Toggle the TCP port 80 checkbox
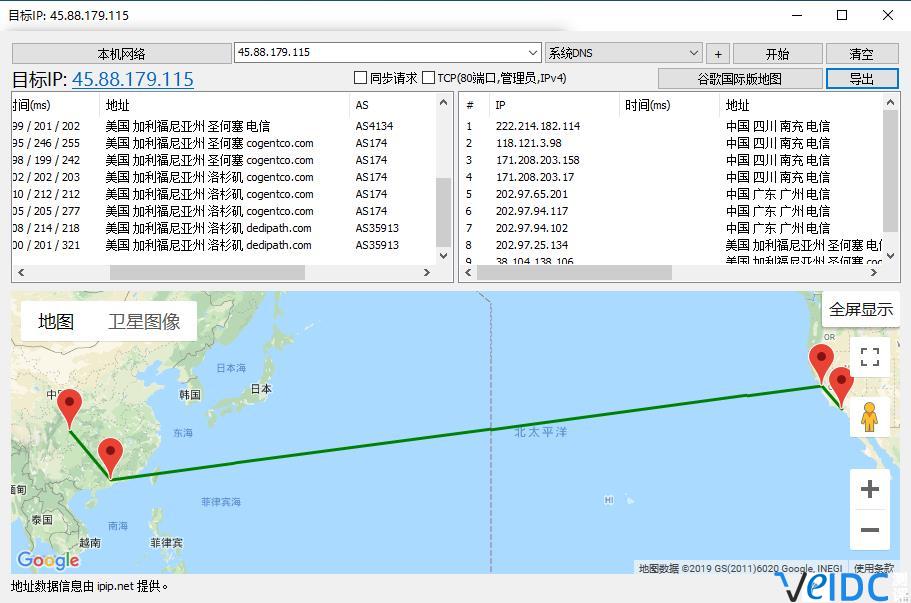Viewport: 911px width, 603px height. pos(428,78)
